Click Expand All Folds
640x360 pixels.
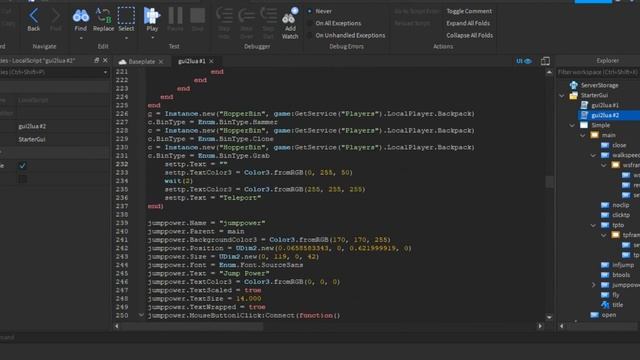468,23
